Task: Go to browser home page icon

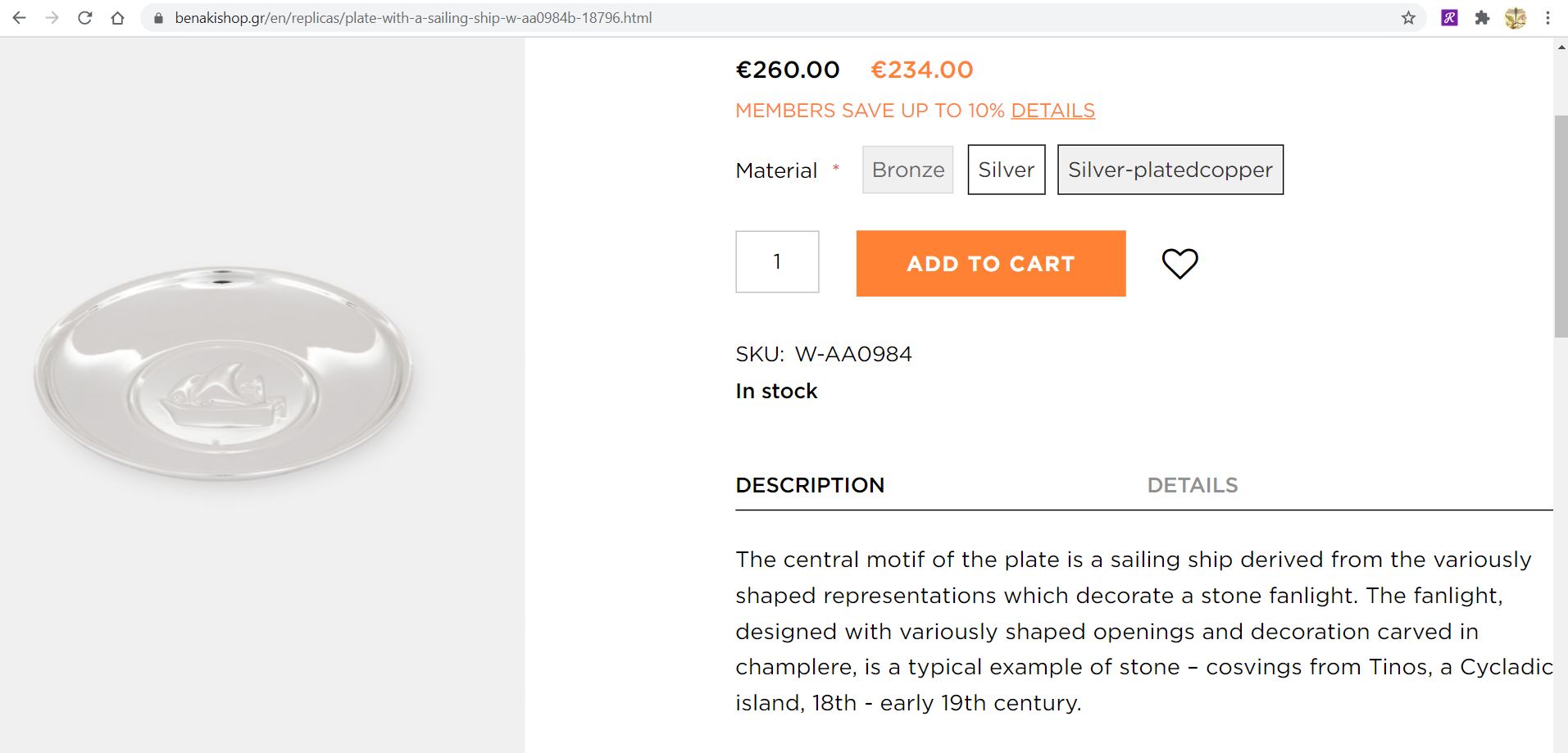Action: (x=117, y=18)
